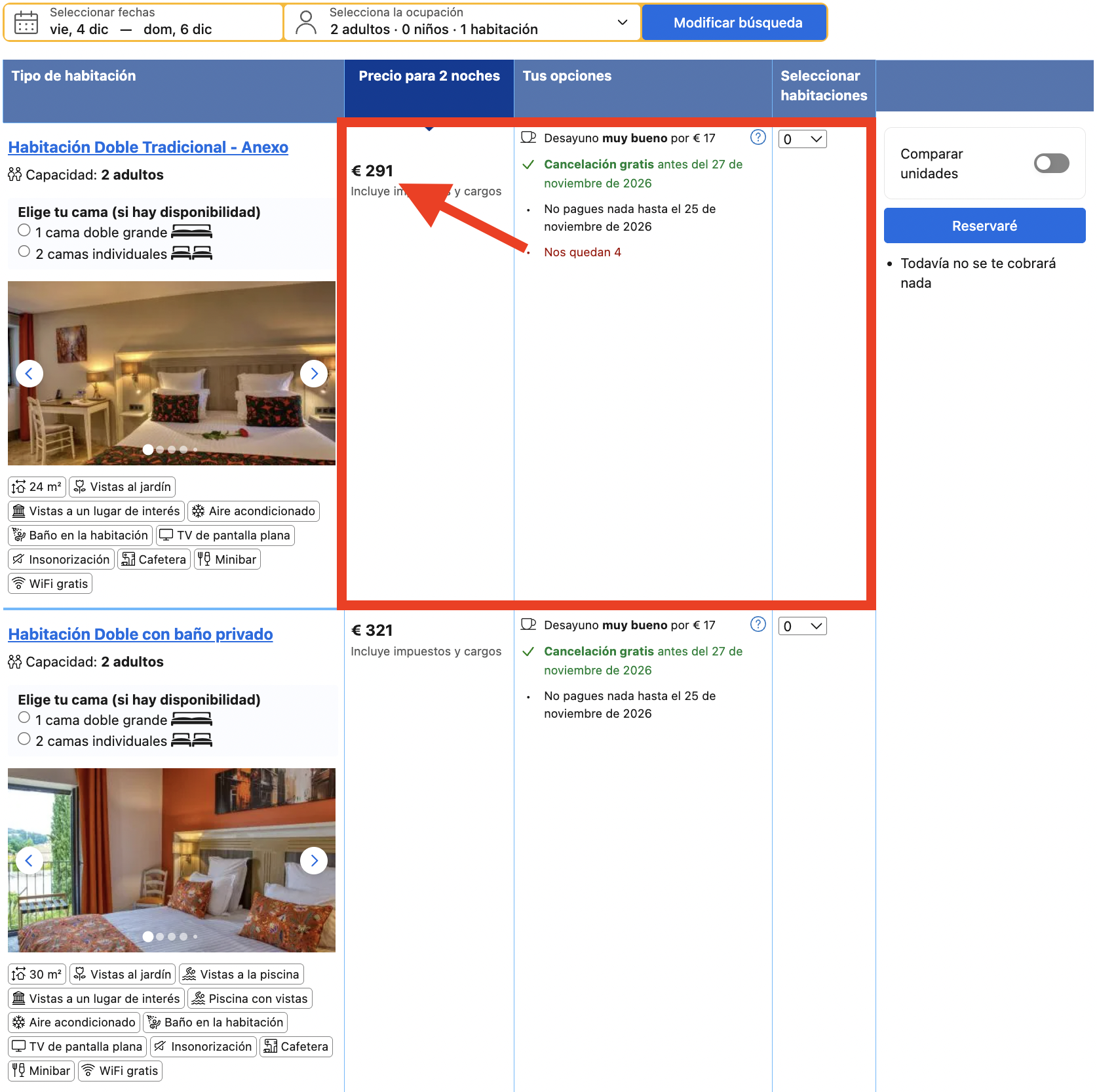
Task: Click Tipo de habitación column header
Action: (x=174, y=90)
